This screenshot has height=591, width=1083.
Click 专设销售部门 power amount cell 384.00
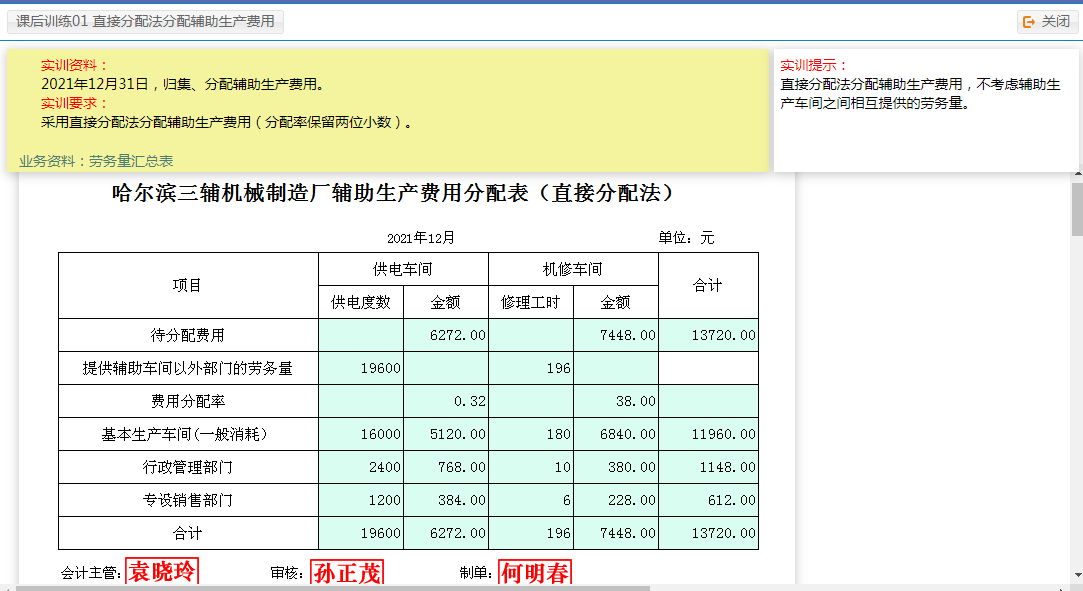click(x=446, y=501)
